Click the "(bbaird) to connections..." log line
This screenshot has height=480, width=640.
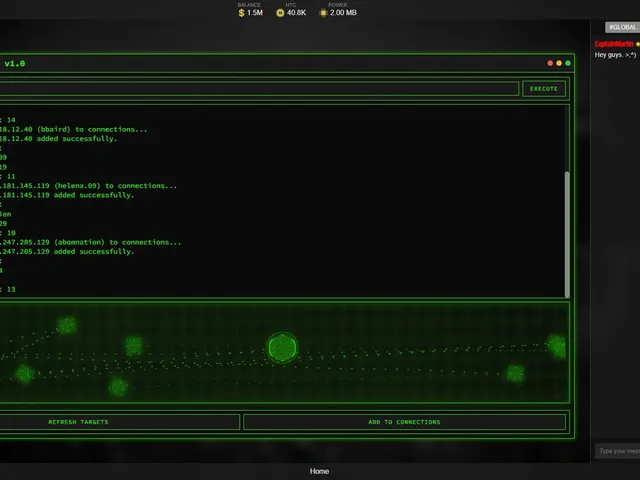[x=73, y=129]
